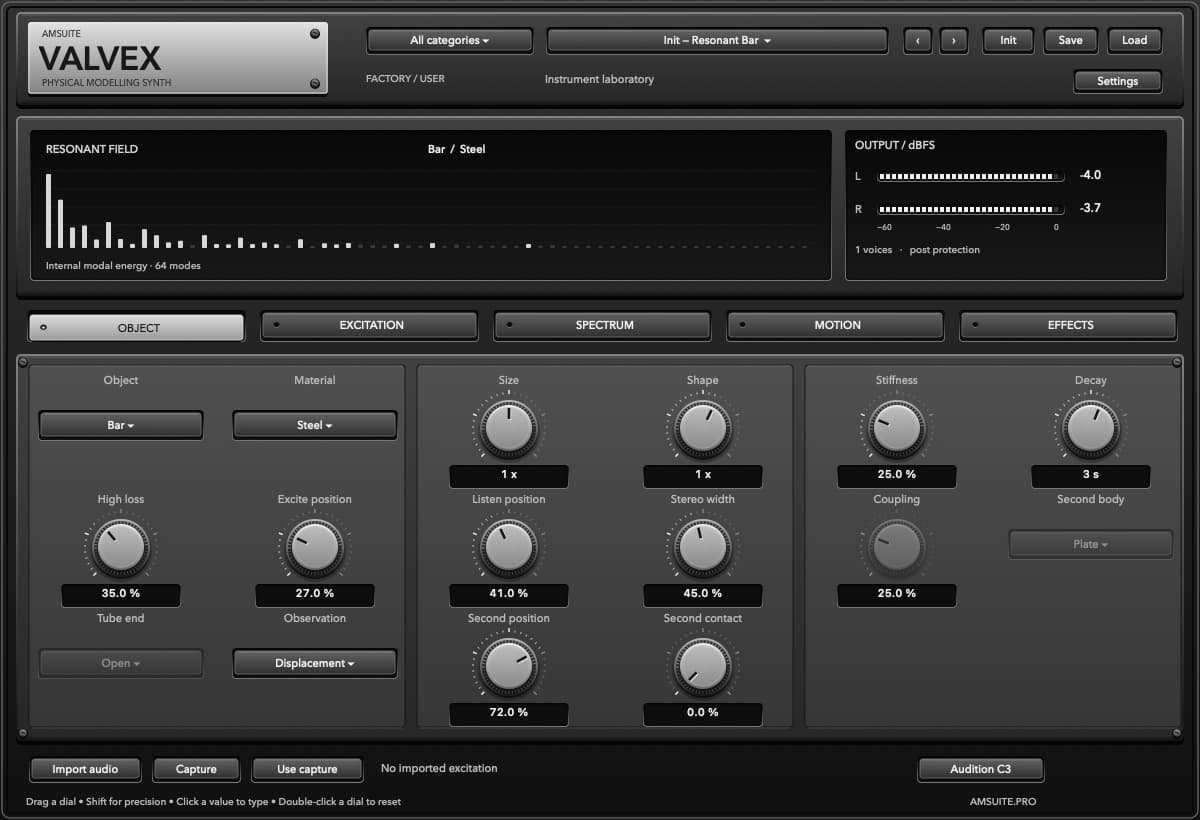
Task: Click the -4.0 left level readout
Action: 1090,175
